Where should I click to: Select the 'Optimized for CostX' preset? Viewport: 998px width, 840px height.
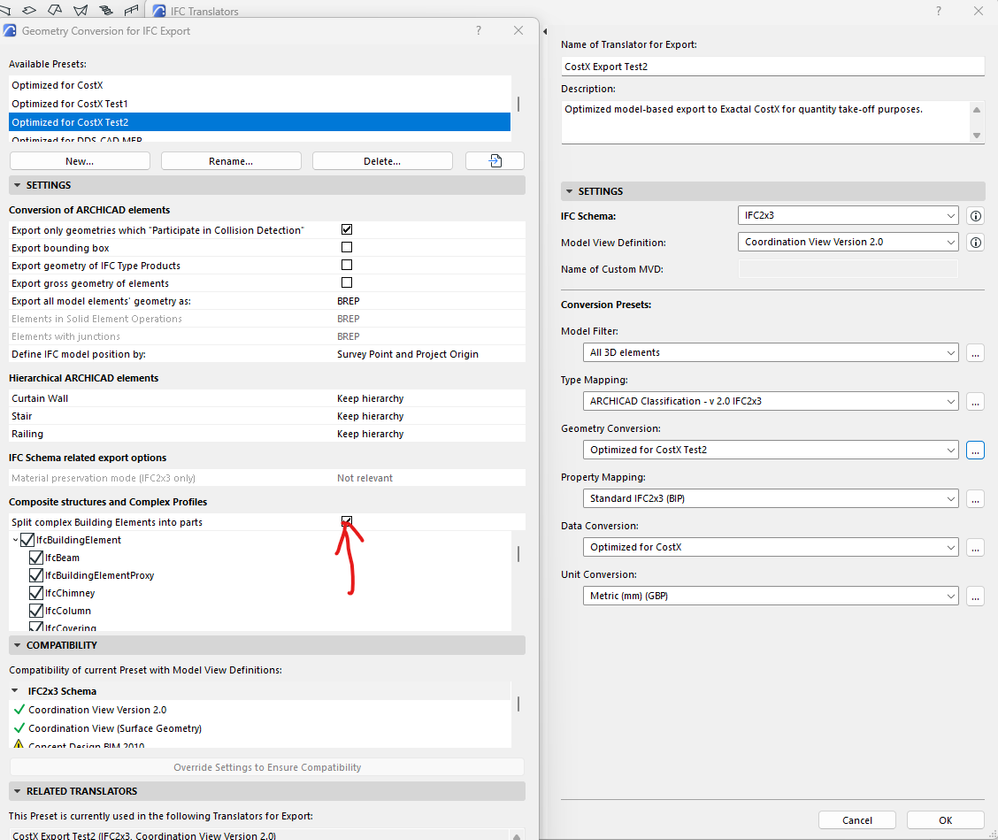260,85
